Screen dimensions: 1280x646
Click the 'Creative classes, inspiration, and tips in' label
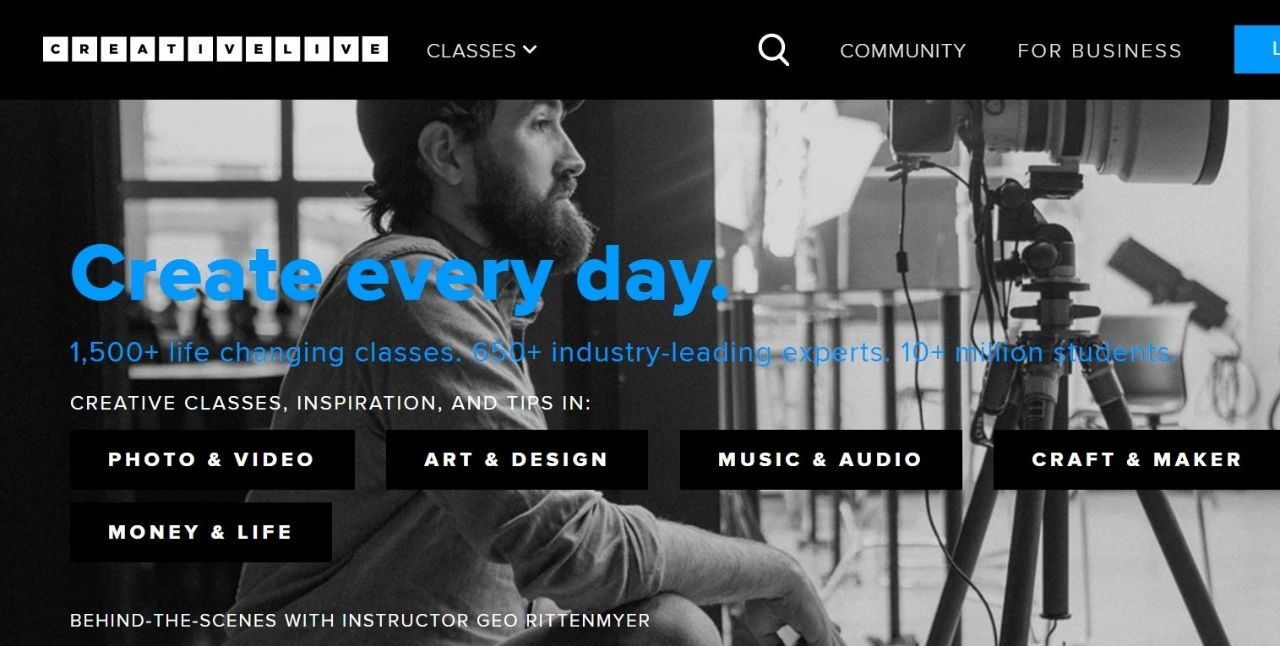pyautogui.click(x=330, y=403)
